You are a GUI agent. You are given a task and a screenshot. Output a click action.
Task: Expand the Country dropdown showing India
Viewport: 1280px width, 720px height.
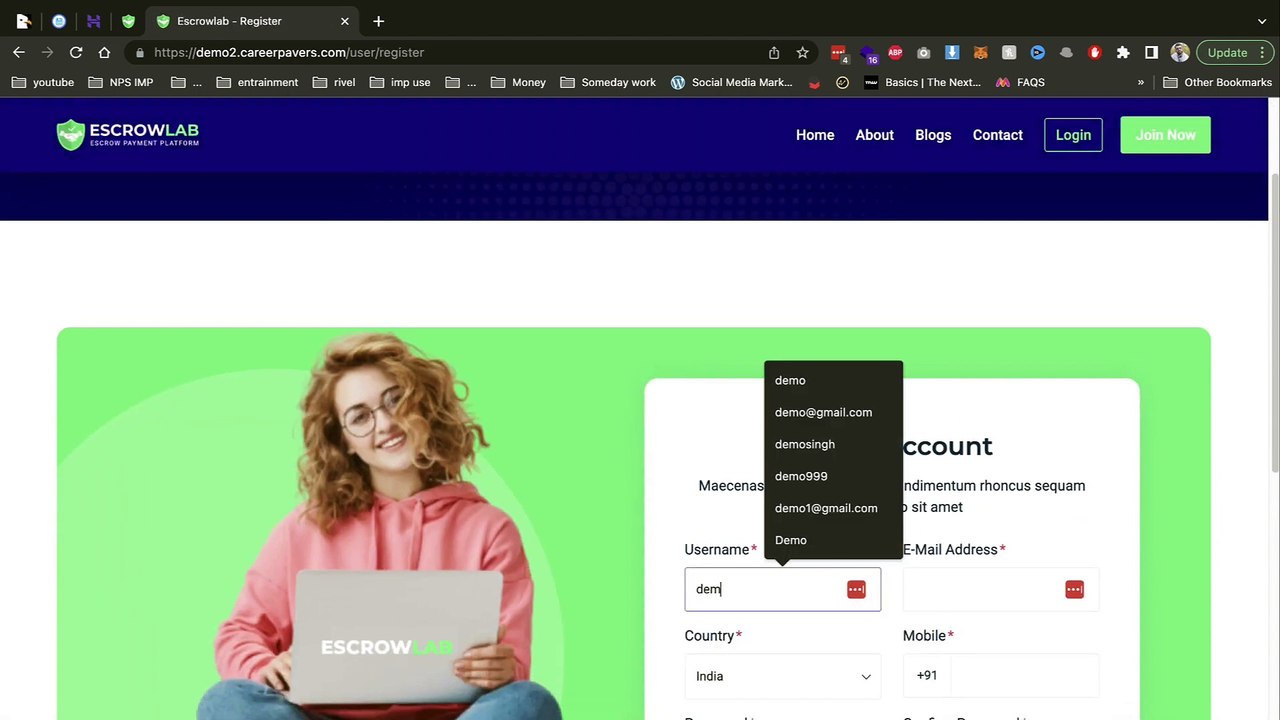pos(782,676)
